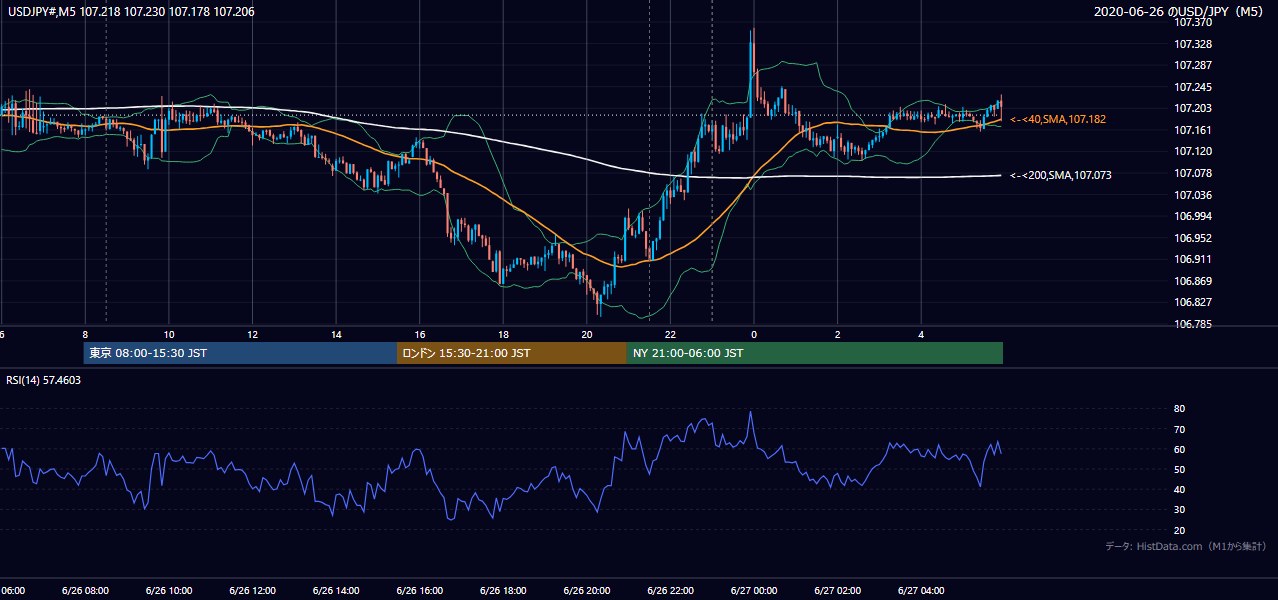Click RSI scale value 70
The height and width of the screenshot is (600, 1278).
[1180, 429]
